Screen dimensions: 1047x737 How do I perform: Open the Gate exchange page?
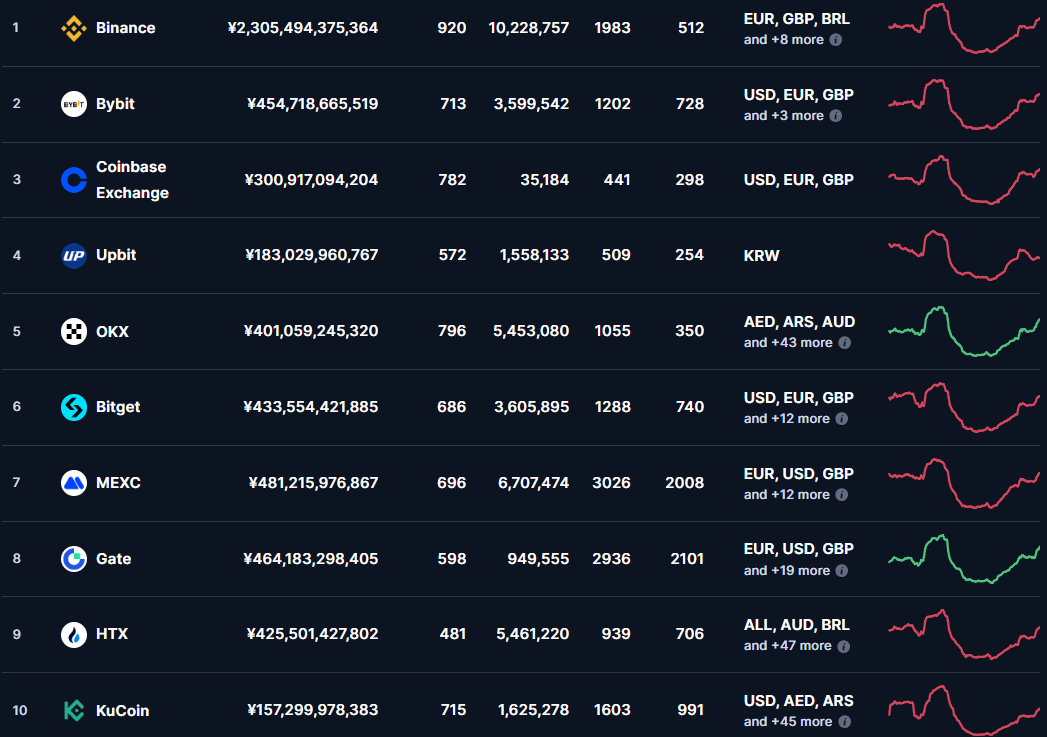(x=114, y=559)
